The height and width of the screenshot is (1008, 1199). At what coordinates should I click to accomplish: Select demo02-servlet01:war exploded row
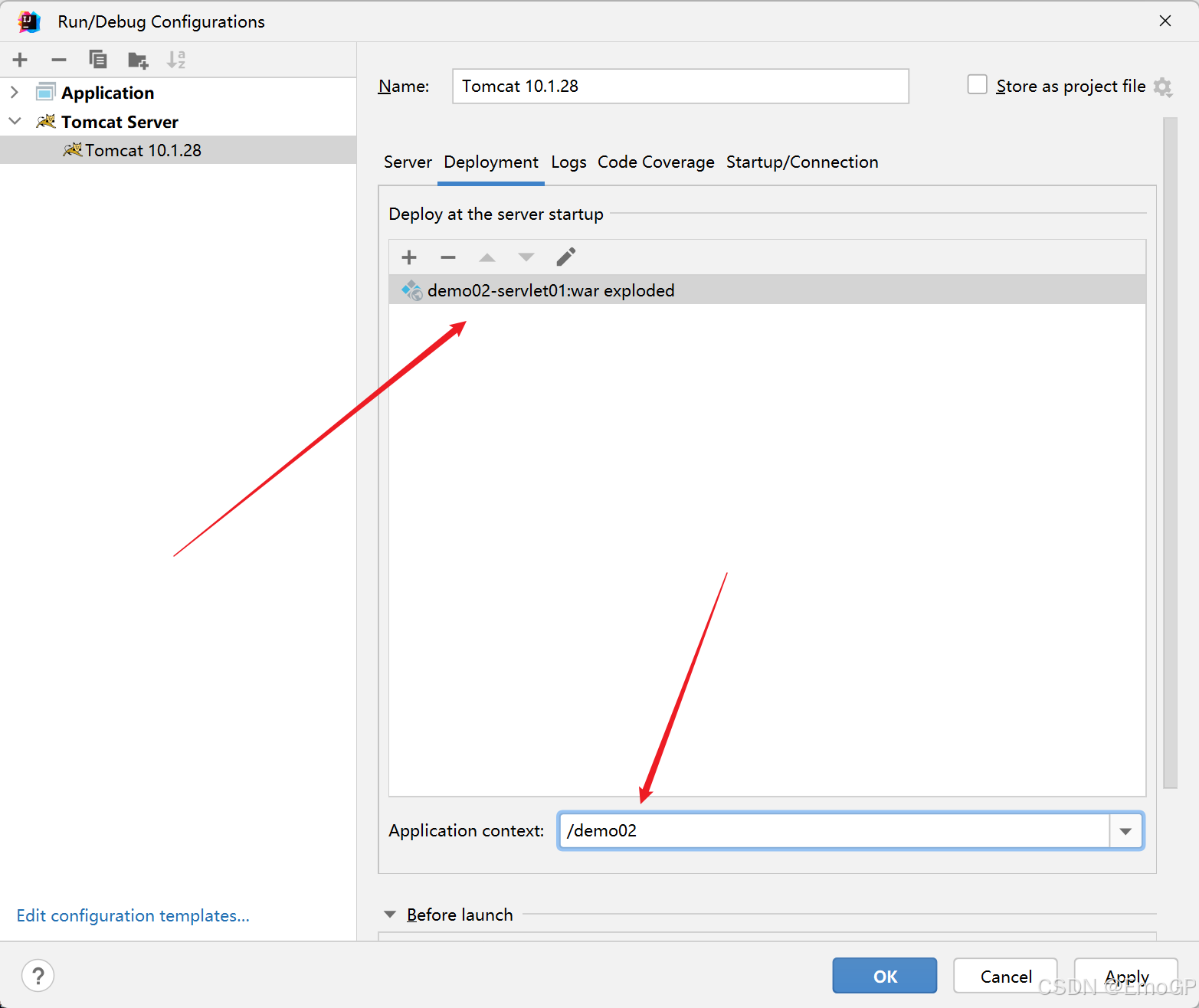pos(767,290)
